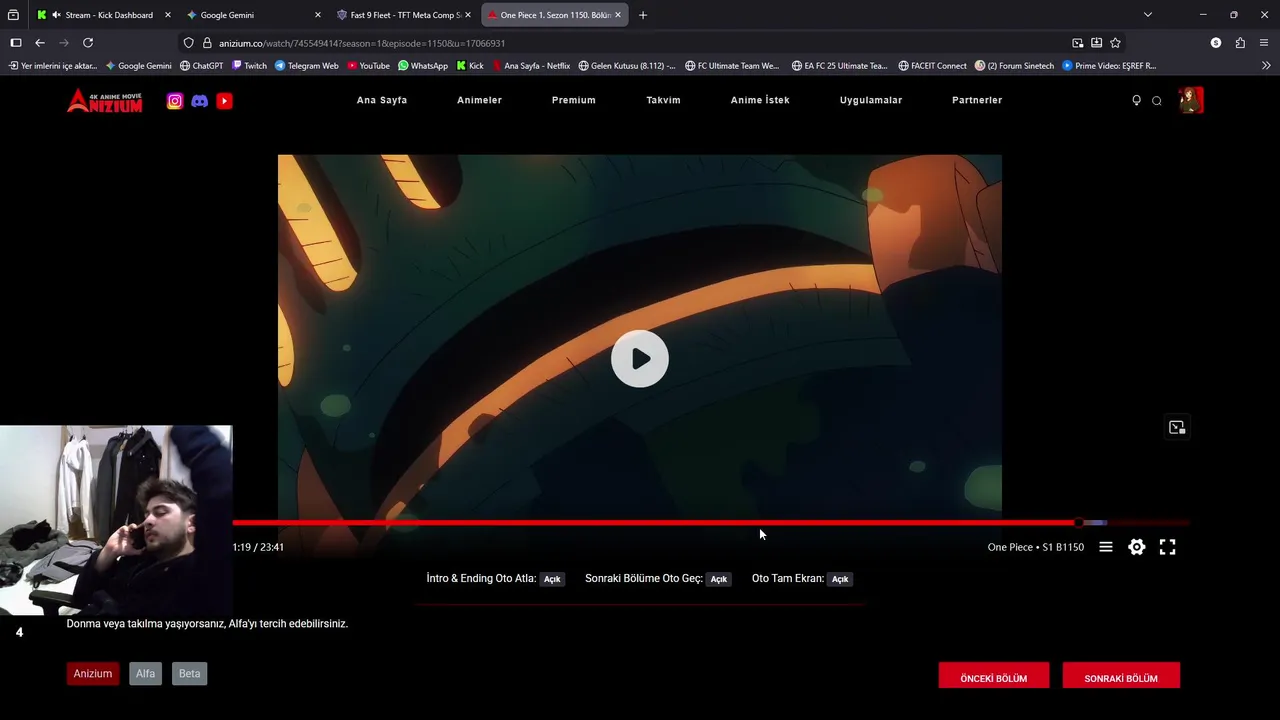
Task: Go to Ana Sayfa menu
Action: (x=382, y=100)
